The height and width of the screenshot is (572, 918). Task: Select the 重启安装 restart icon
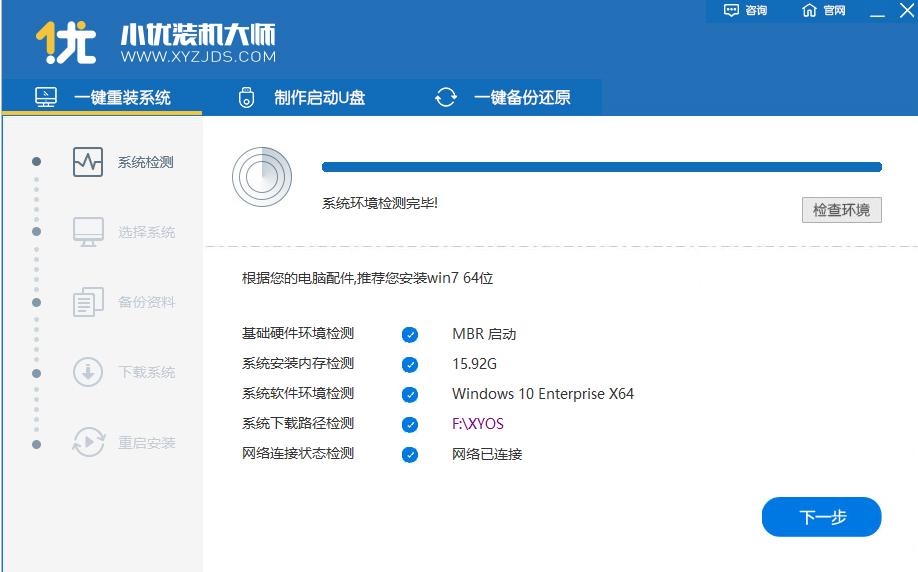pos(88,442)
